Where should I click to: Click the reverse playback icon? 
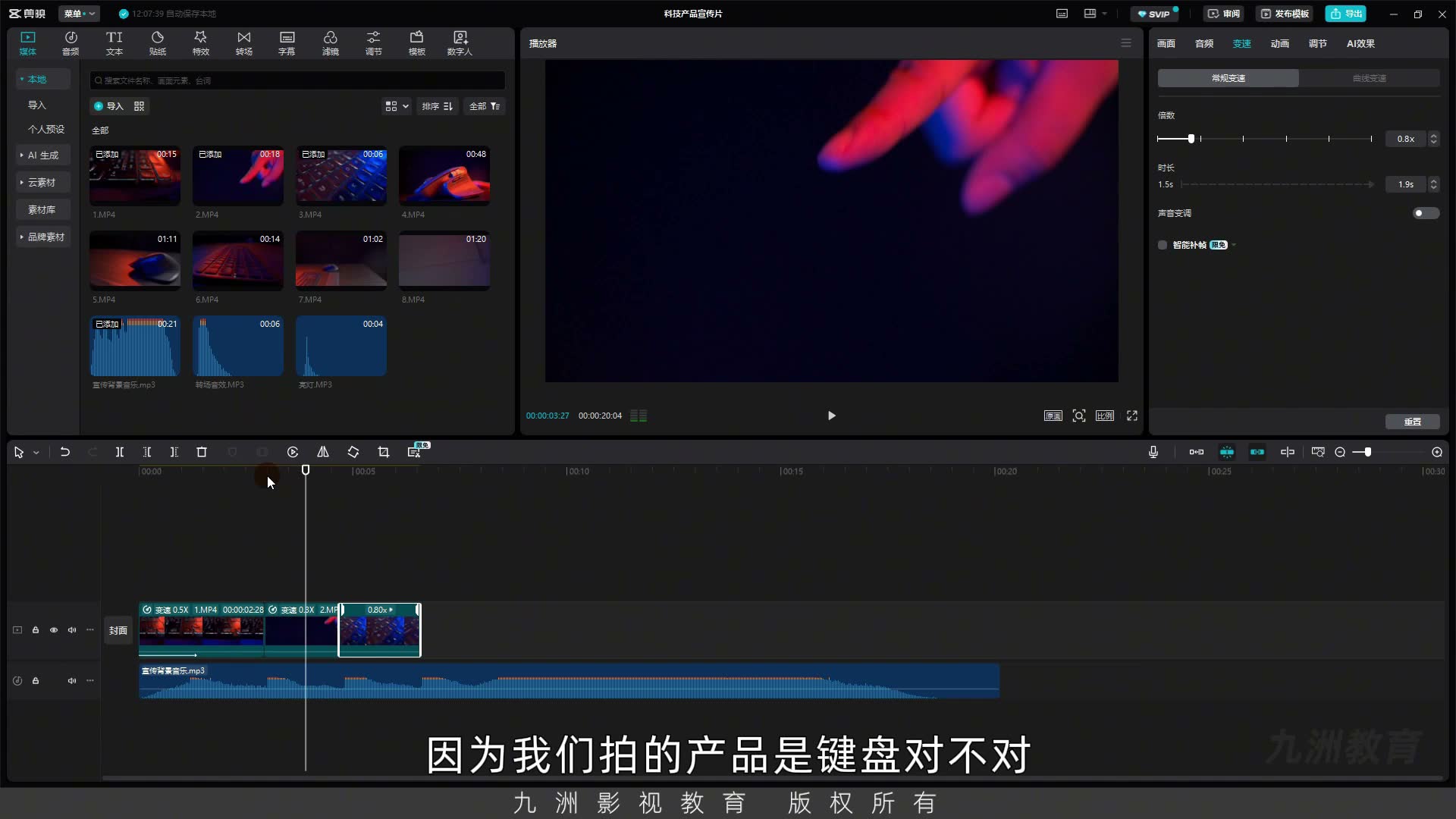(x=293, y=452)
